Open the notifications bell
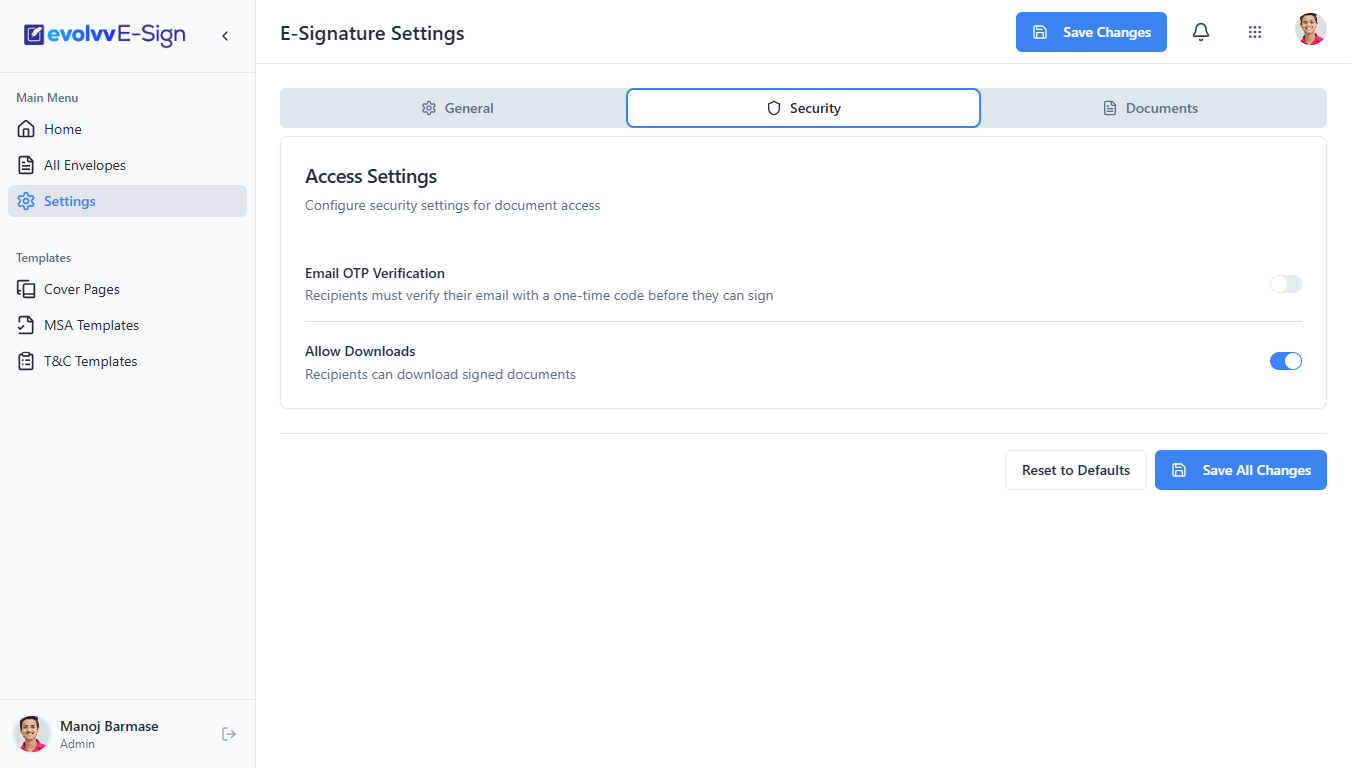 (1201, 32)
